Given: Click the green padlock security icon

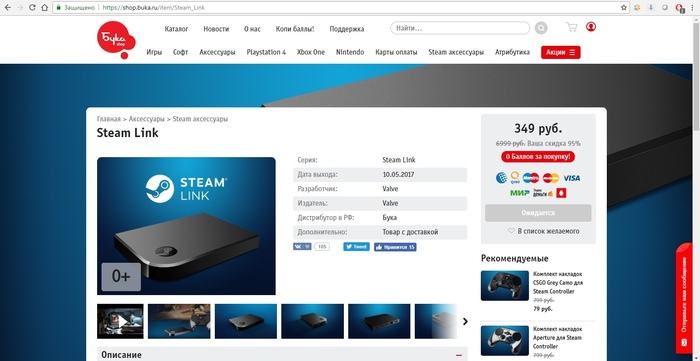Looking at the screenshot, I should [x=58, y=8].
